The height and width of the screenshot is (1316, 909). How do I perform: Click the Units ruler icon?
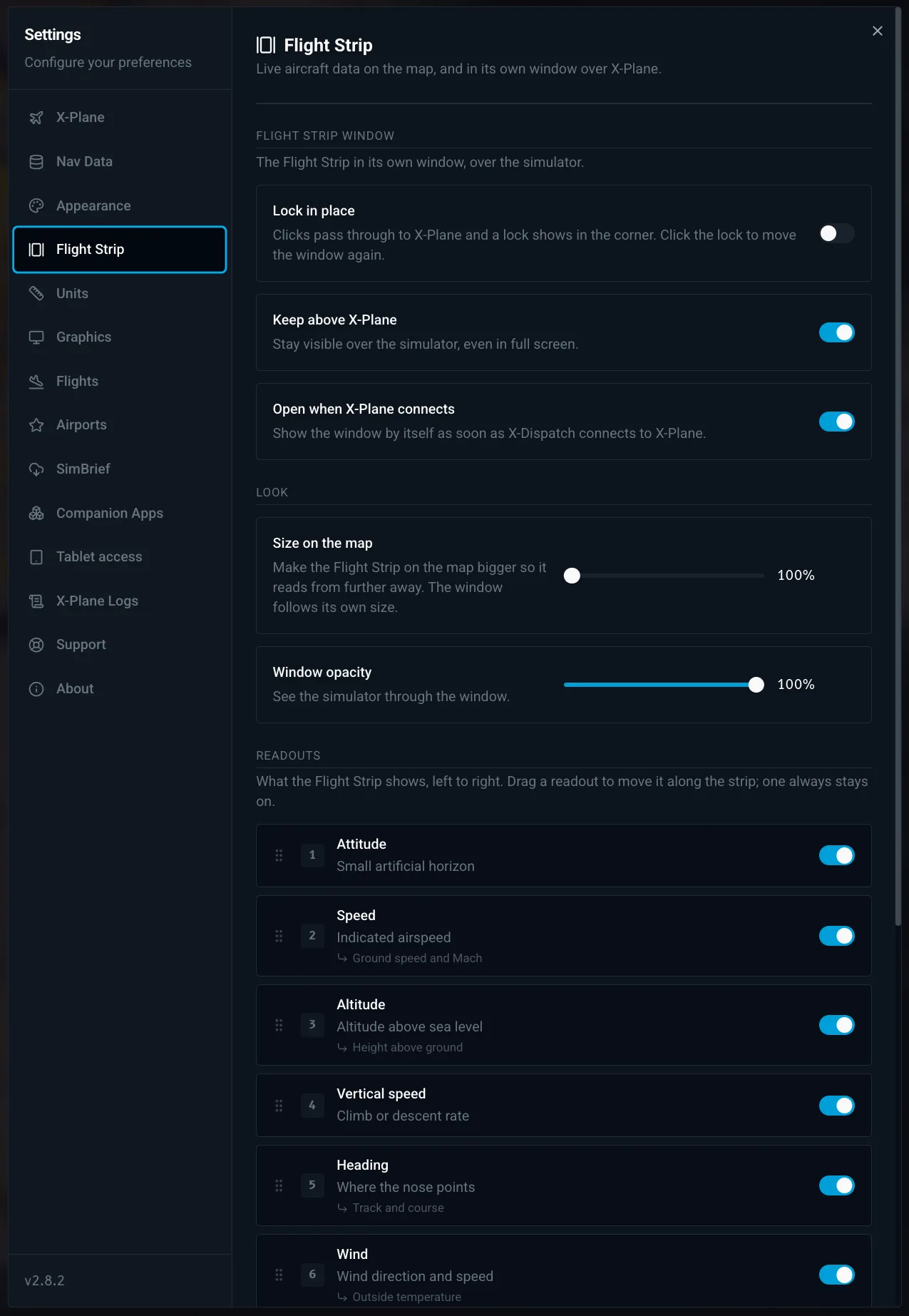(x=36, y=294)
